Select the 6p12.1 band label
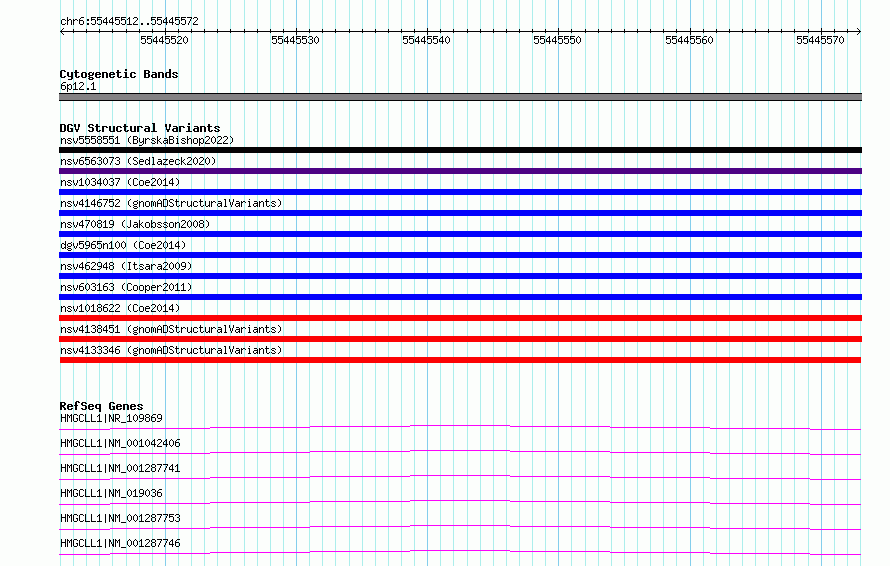Image resolution: width=890 pixels, height=566 pixels. point(78,86)
